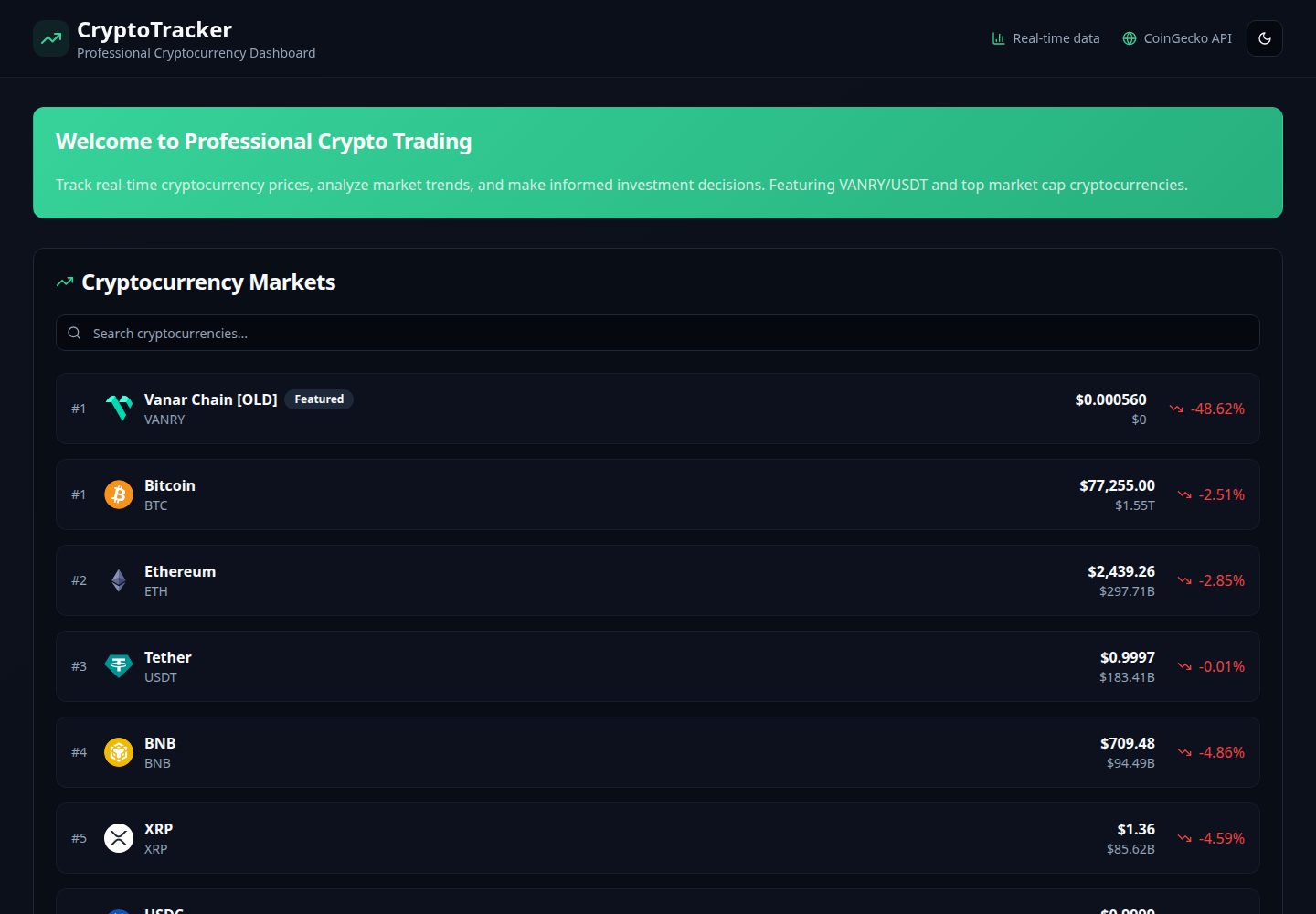Viewport: 1316px width, 914px height.
Task: Click the BNB price $709.48
Action: tap(1128, 743)
